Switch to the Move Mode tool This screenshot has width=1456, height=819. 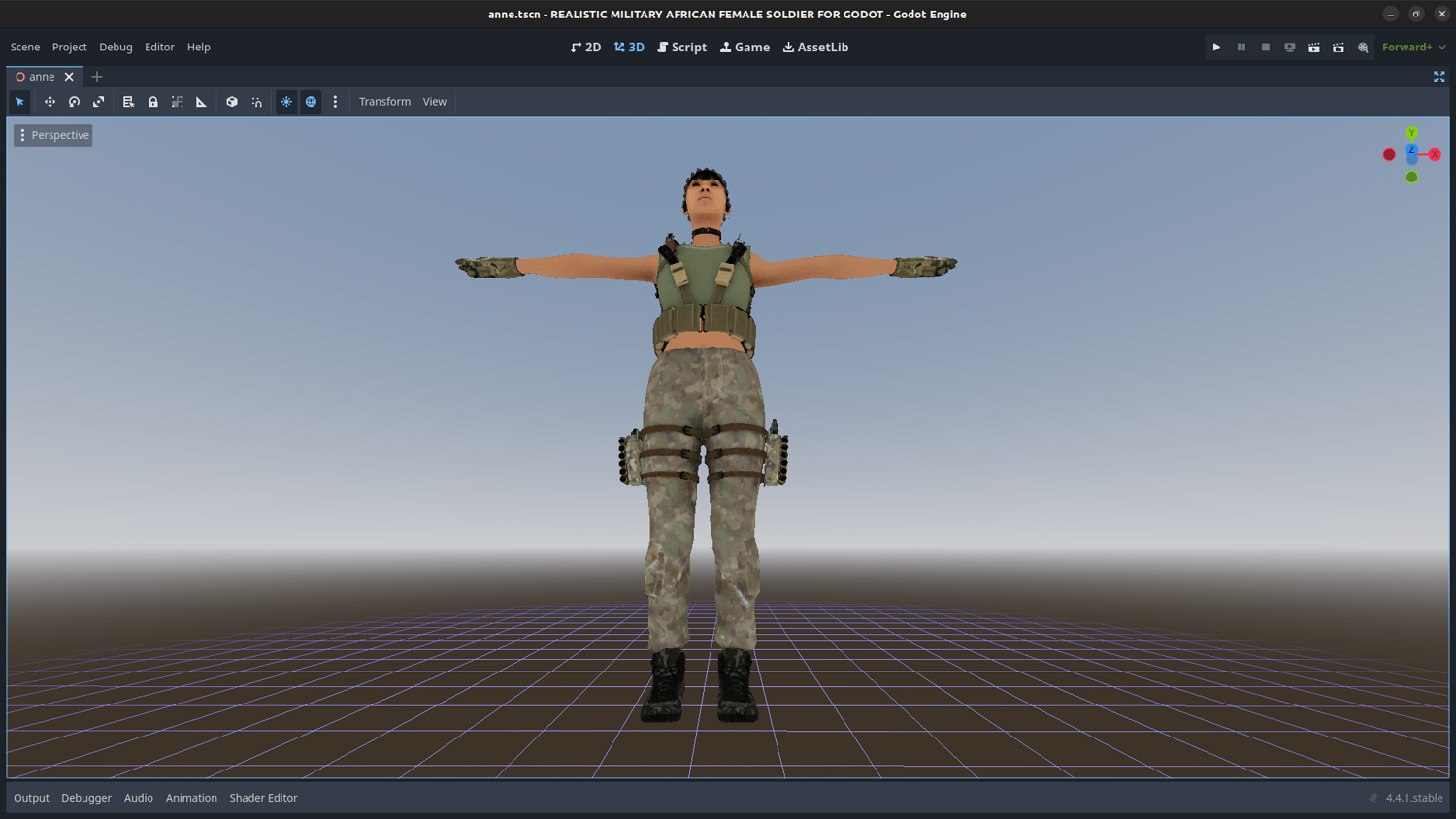click(50, 102)
